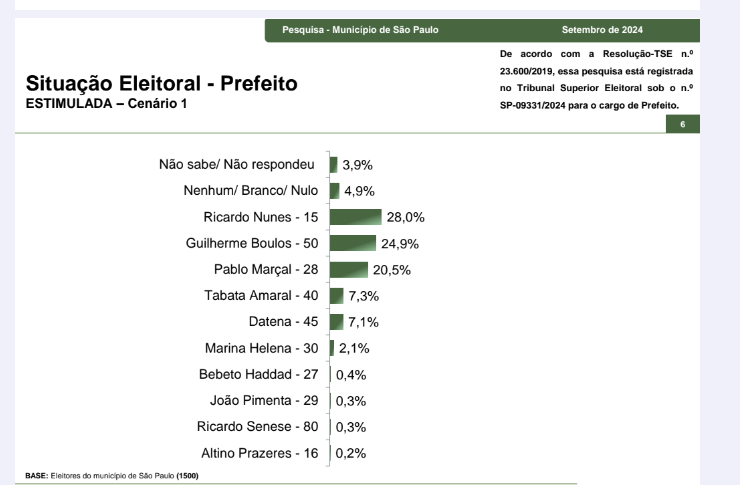Click the 'ESTIMULADA – Cenário 1' subtitle

tap(106, 103)
